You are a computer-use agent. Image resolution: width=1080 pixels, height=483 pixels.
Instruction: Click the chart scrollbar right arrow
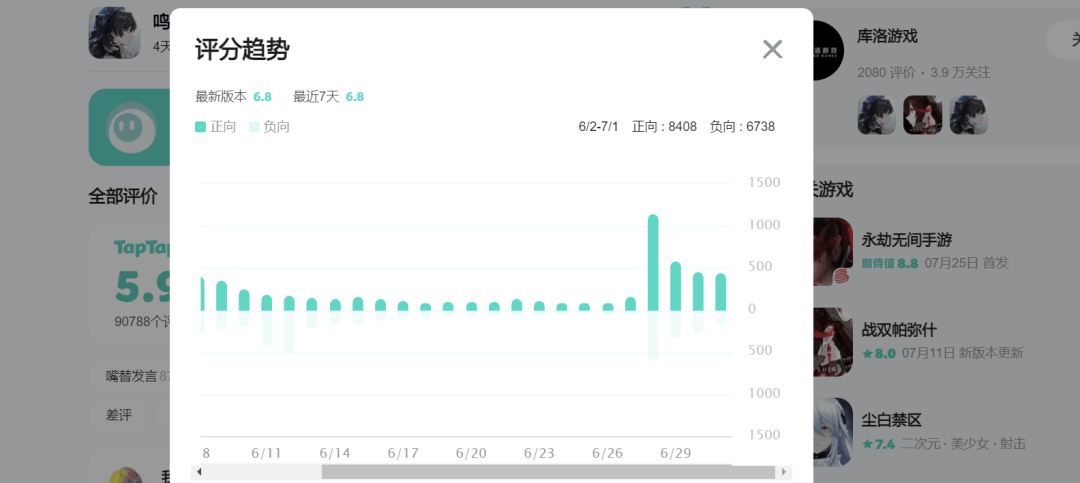[783, 472]
